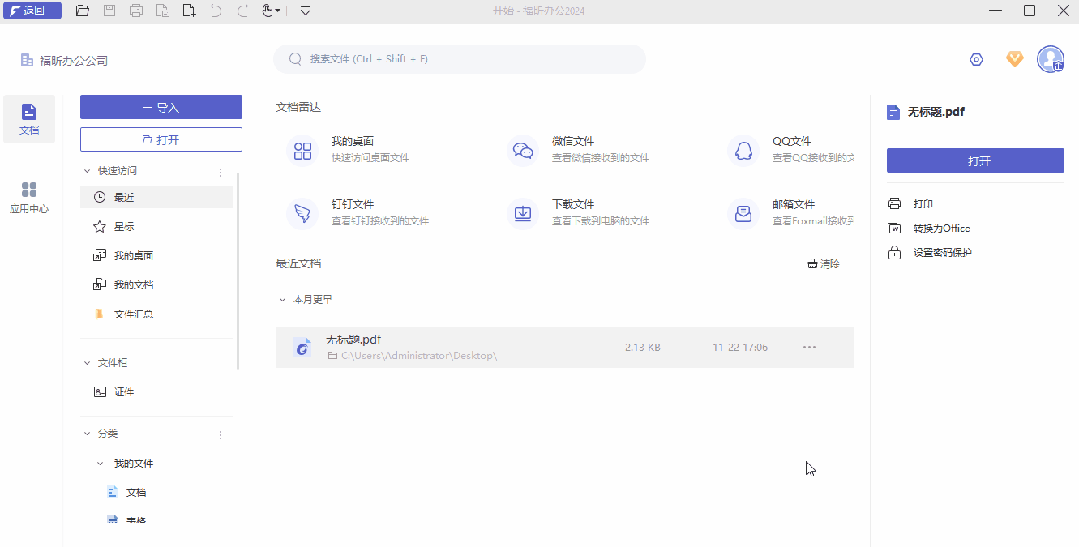Viewport: 1079px width, 547px height.
Task: Open the Downloads files (下载文件) shortcut
Action: coord(523,213)
